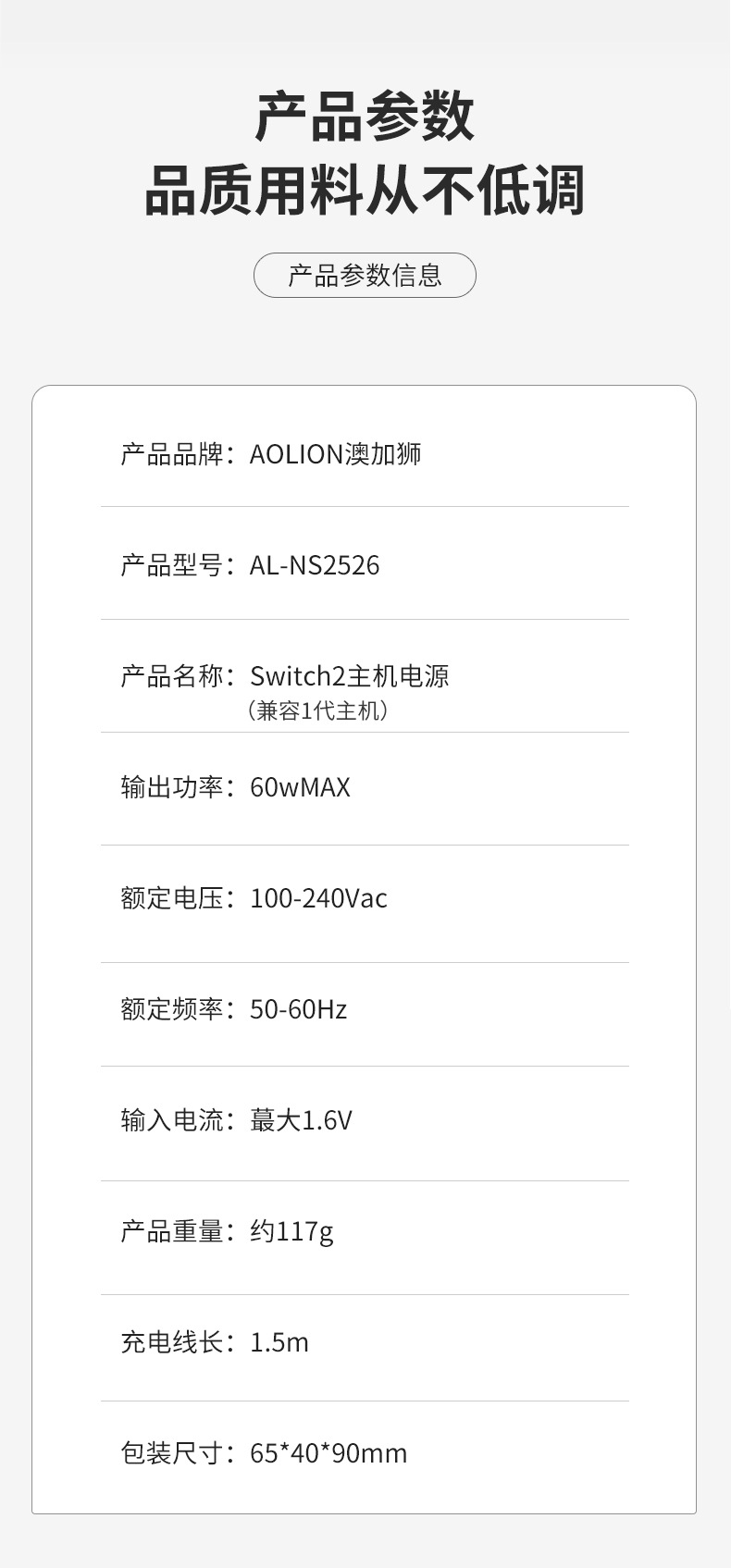Click the 输入电流 label
Image resolution: width=731 pixels, height=1568 pixels.
(x=172, y=1120)
